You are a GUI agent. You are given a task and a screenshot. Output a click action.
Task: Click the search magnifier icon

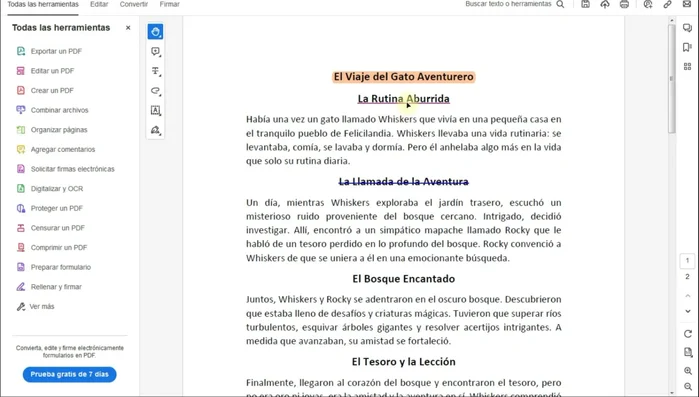[560, 4]
